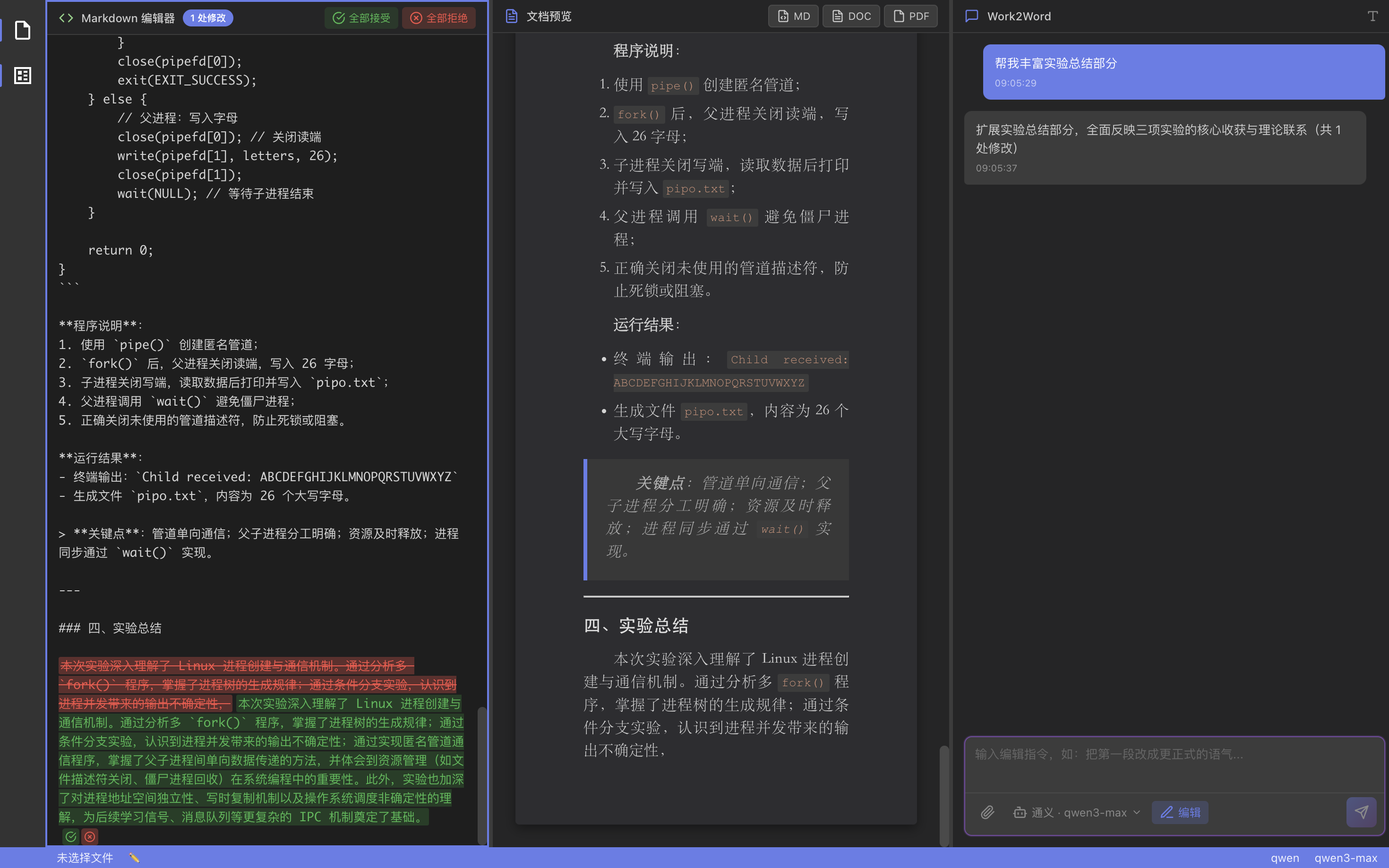This screenshot has width=1389, height=868.
Task: Click qwen3-max label in status bar
Action: (1346, 858)
